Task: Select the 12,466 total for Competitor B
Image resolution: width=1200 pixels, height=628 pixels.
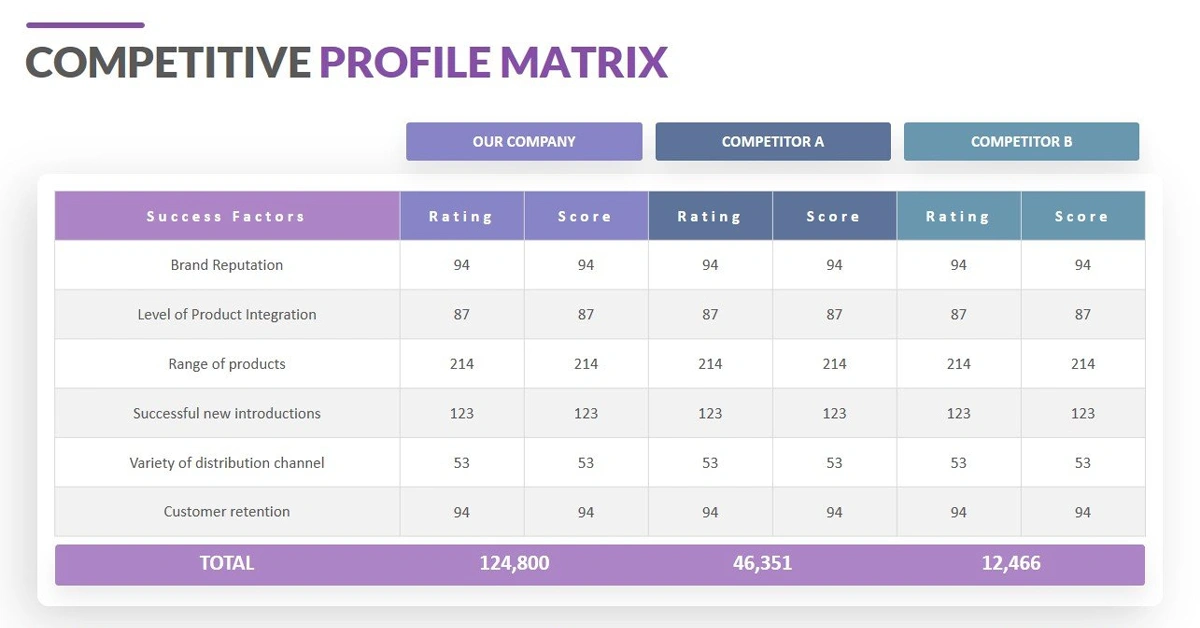Action: [1011, 563]
